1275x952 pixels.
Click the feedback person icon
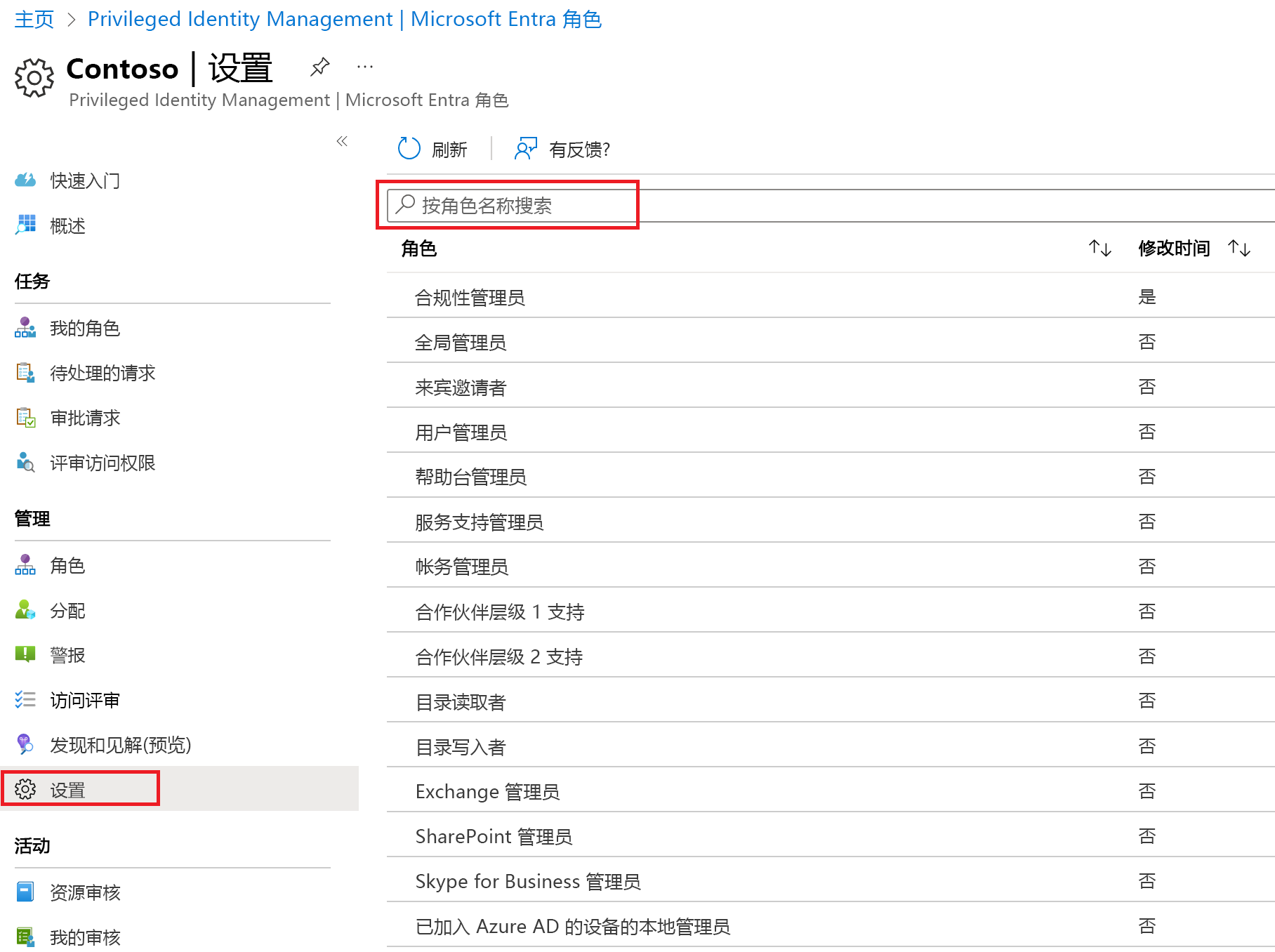tap(526, 149)
